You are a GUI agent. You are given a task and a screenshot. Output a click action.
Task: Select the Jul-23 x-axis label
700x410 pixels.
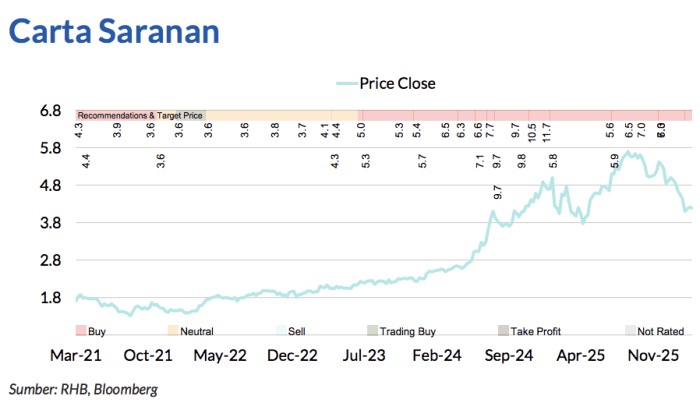[365, 355]
